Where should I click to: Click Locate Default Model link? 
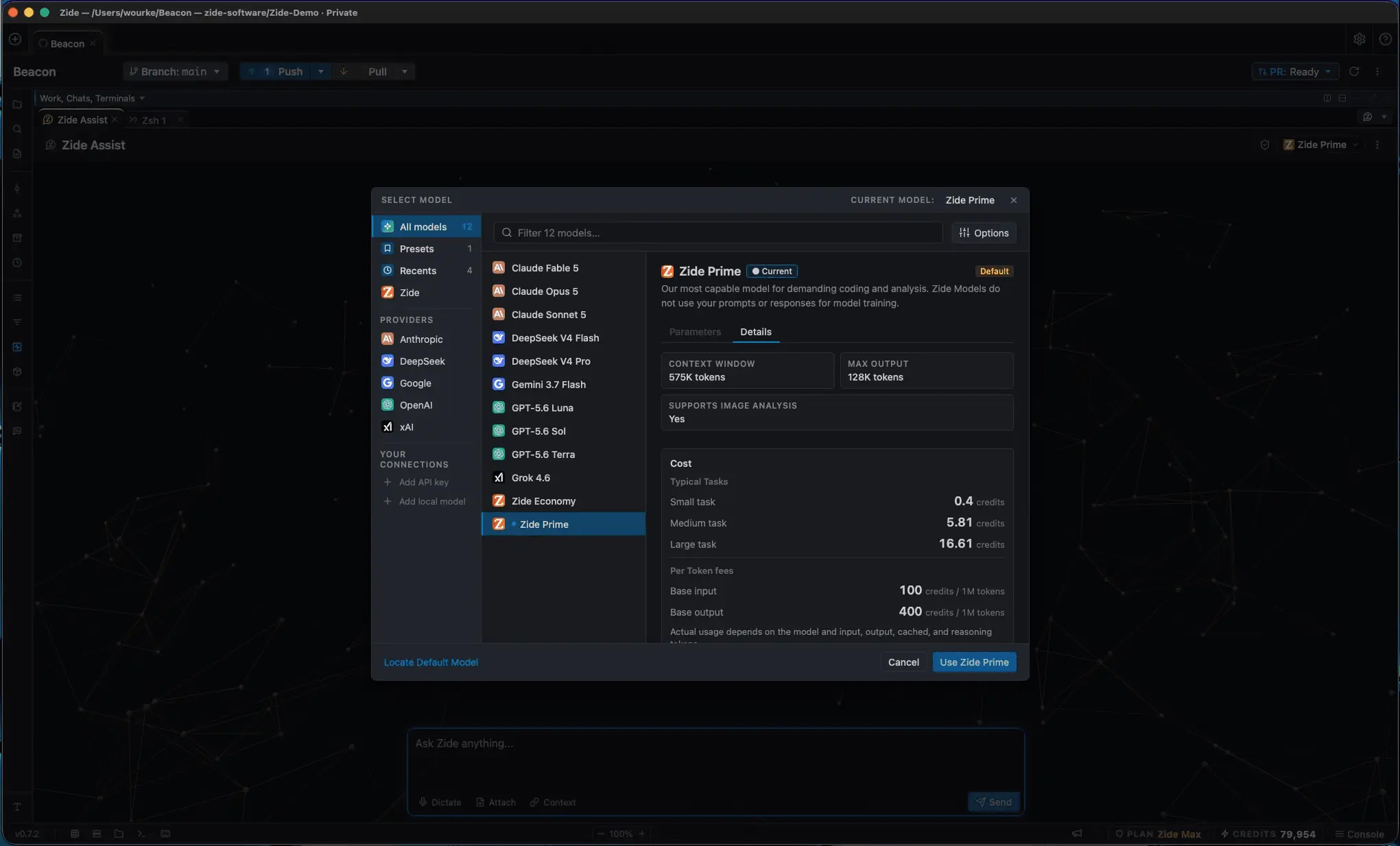(x=431, y=662)
